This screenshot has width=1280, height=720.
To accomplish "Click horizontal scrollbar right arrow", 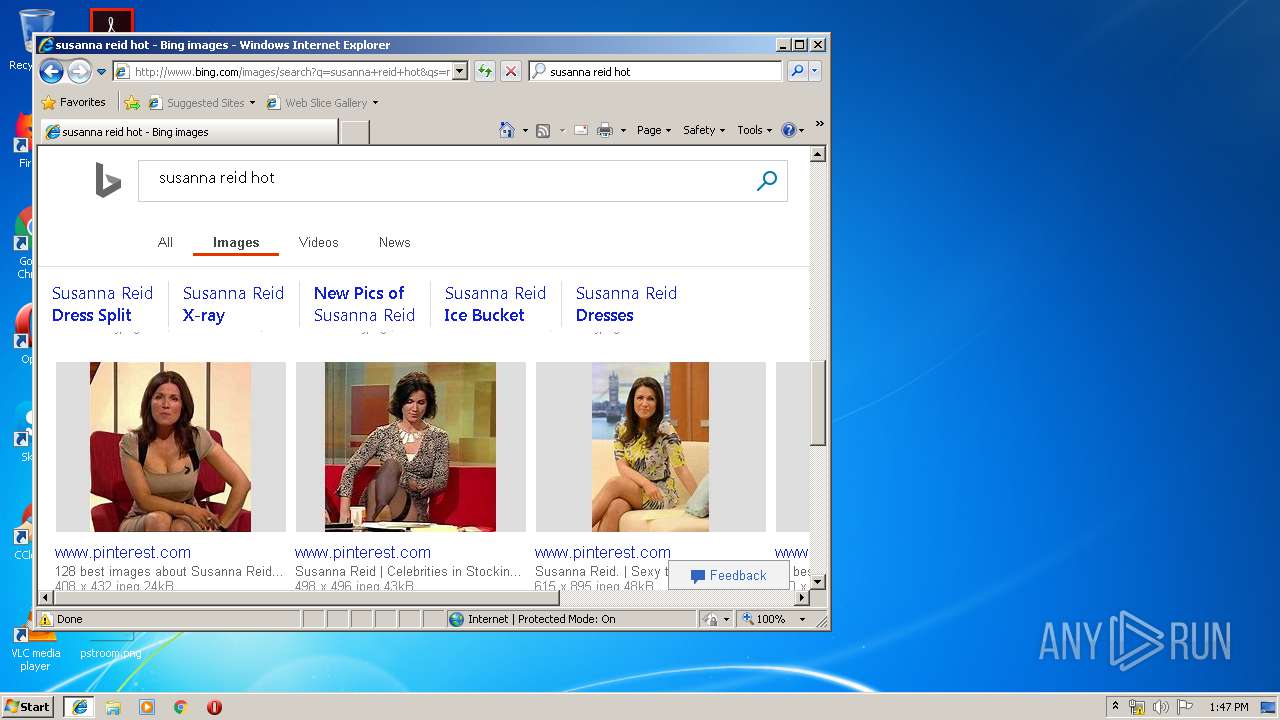I will point(801,597).
